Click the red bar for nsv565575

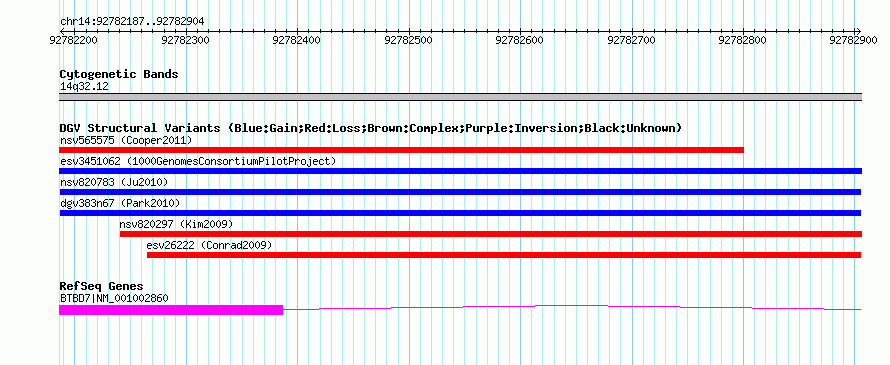[x=401, y=150]
